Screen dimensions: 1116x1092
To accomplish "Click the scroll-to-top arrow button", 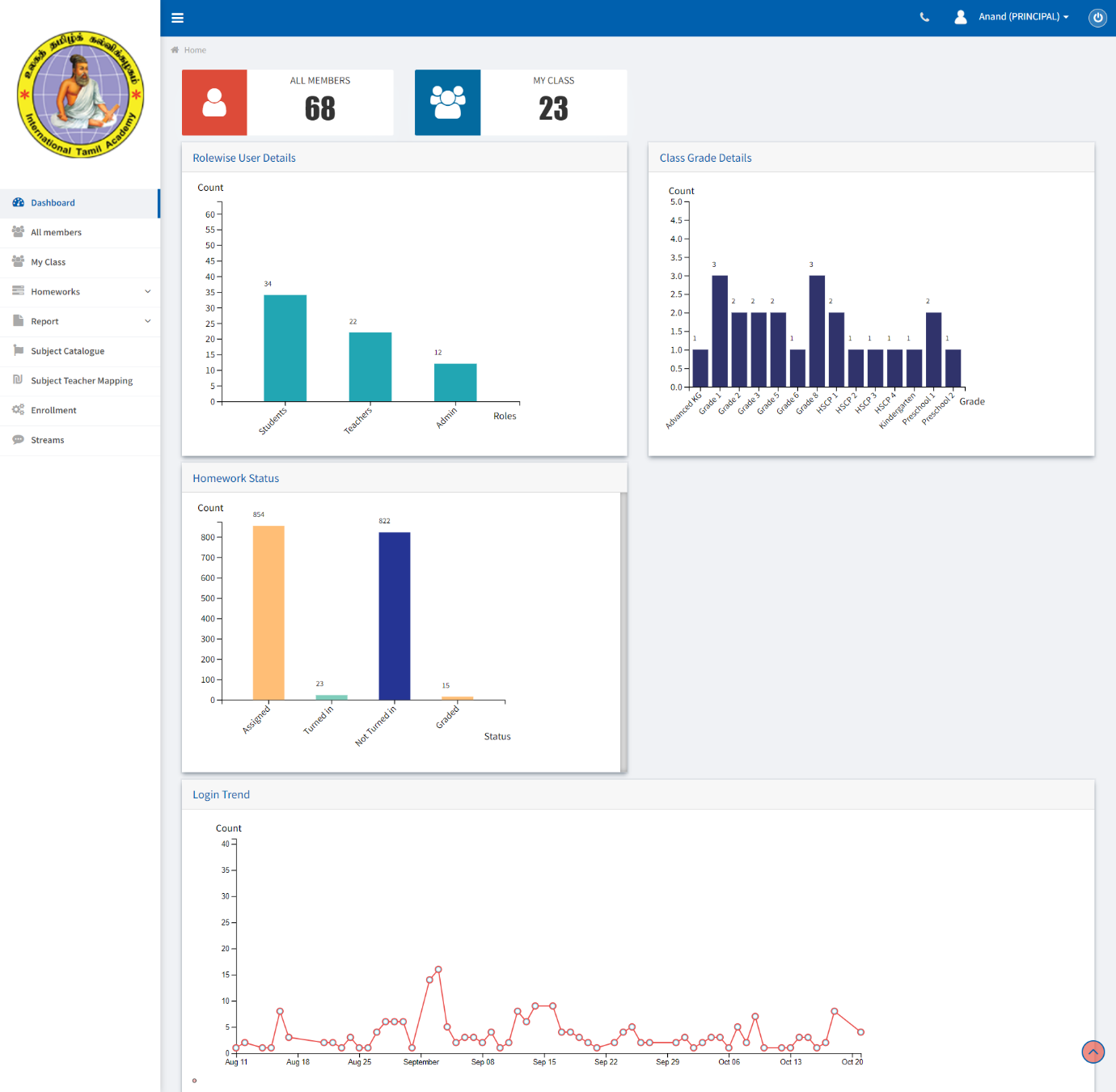I will coord(1093,1052).
